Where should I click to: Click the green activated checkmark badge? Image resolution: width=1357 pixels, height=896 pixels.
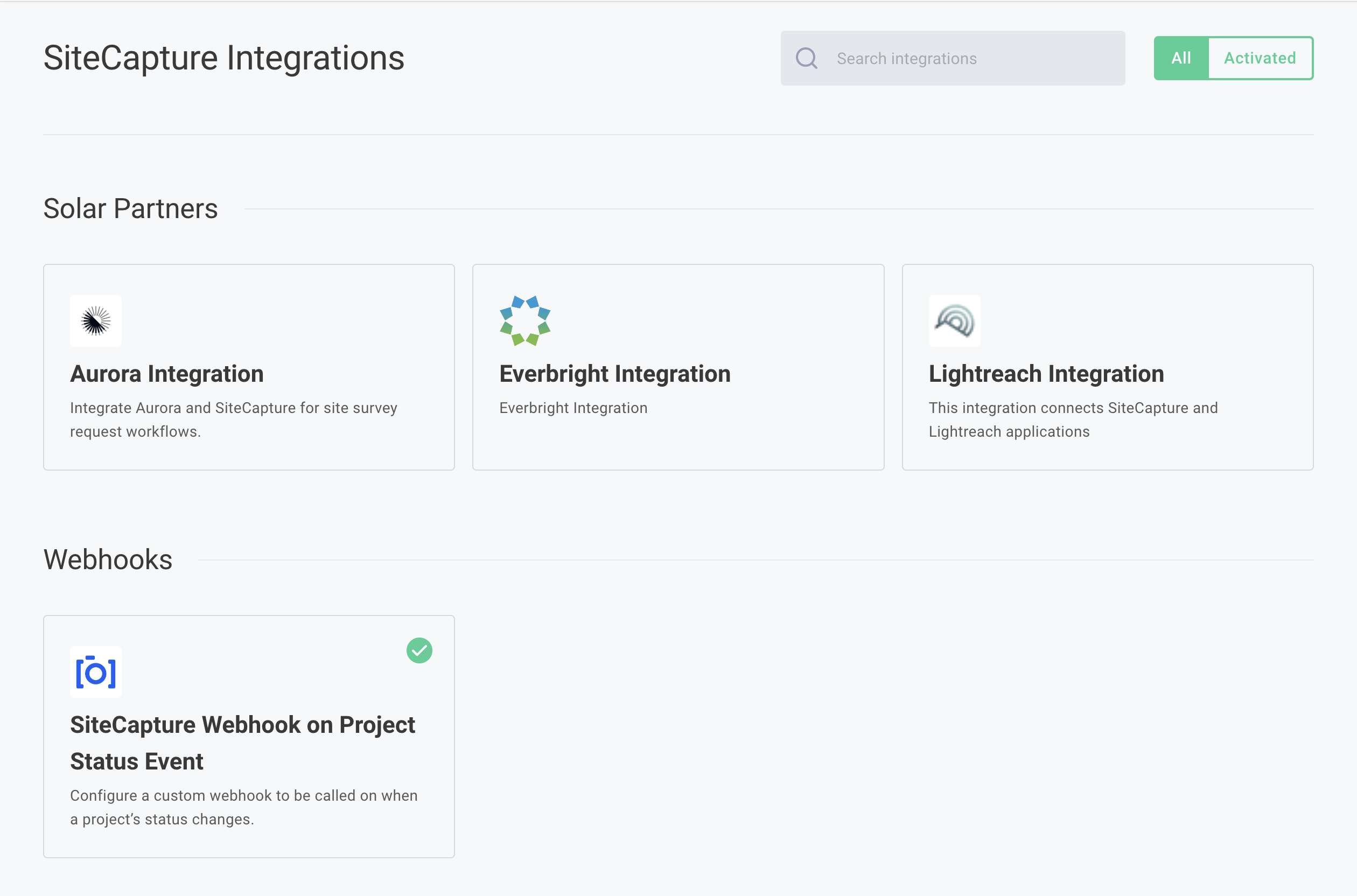click(419, 650)
